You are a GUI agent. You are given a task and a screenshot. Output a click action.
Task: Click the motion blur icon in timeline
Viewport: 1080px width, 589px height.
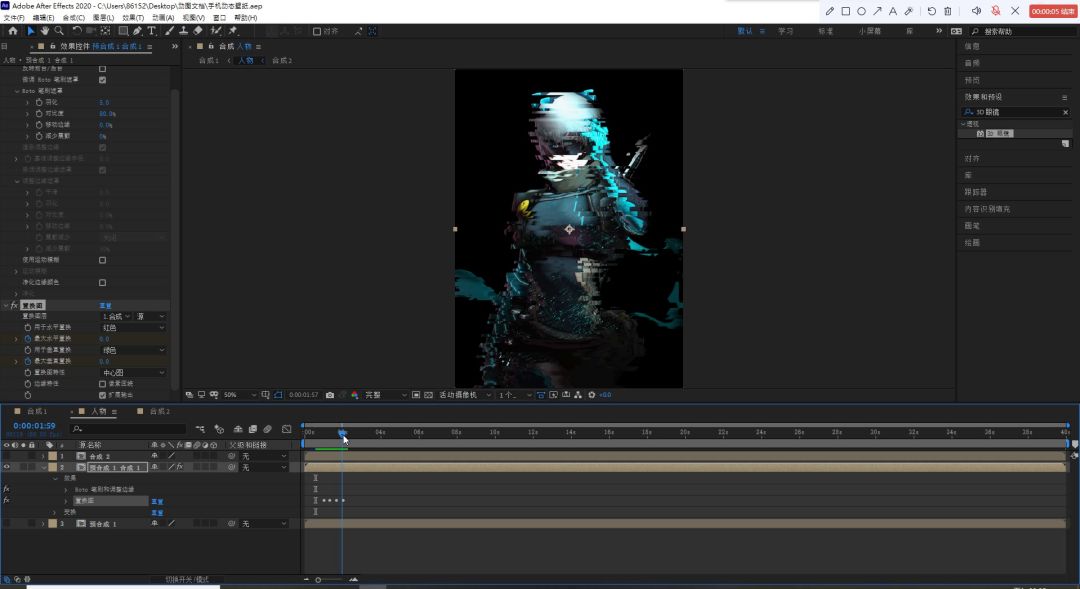[x=267, y=429]
